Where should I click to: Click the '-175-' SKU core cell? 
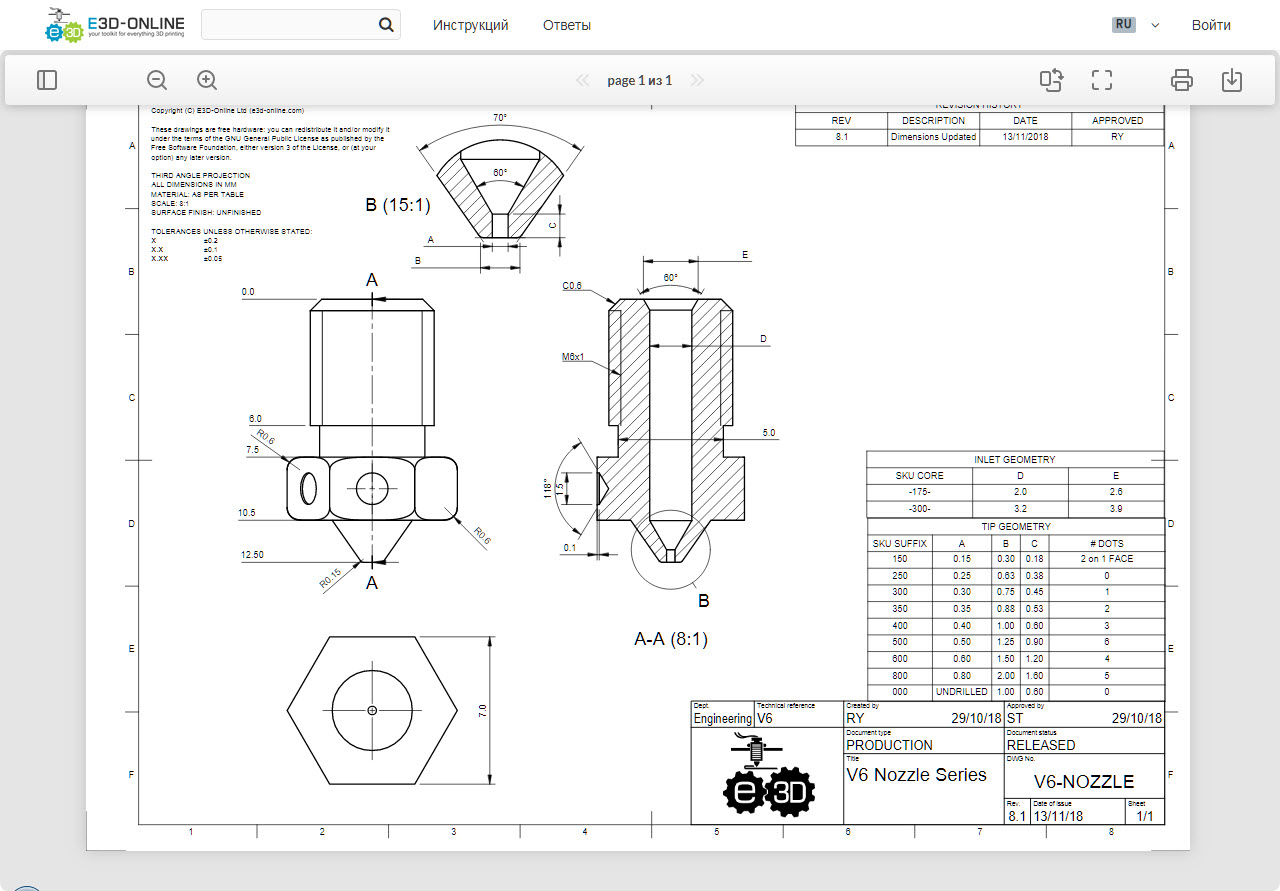(x=919, y=492)
